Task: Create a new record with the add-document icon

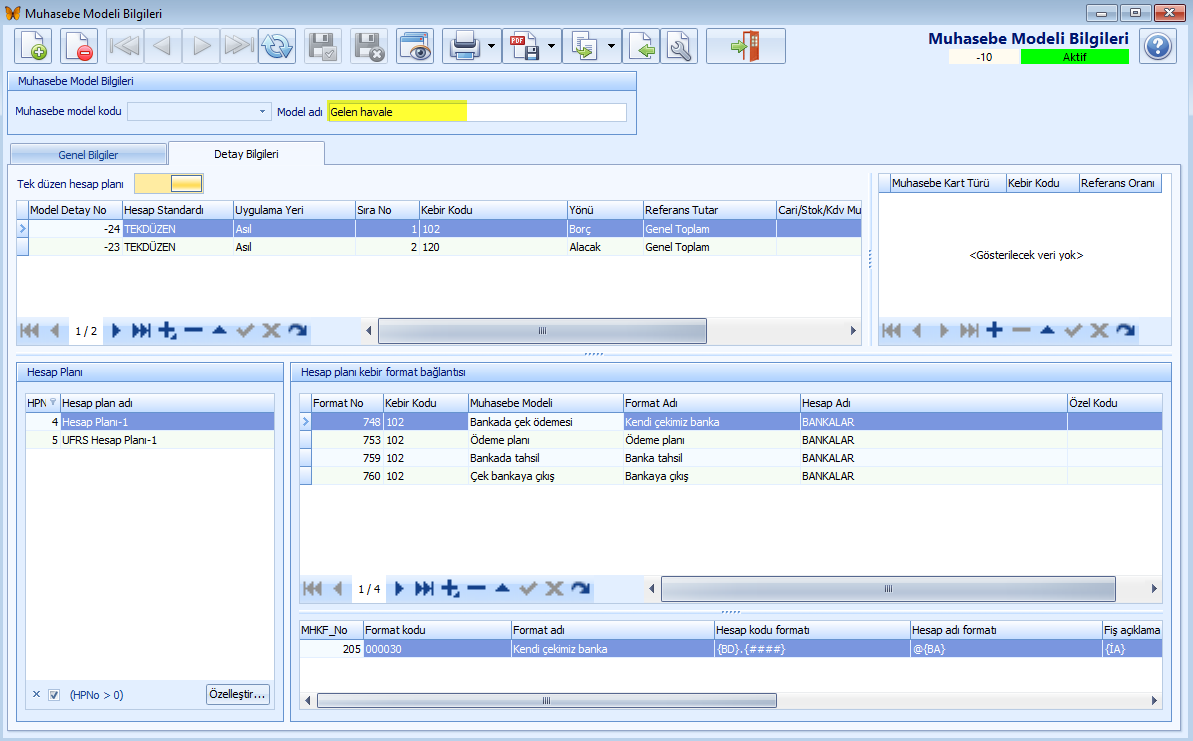Action: [33, 46]
